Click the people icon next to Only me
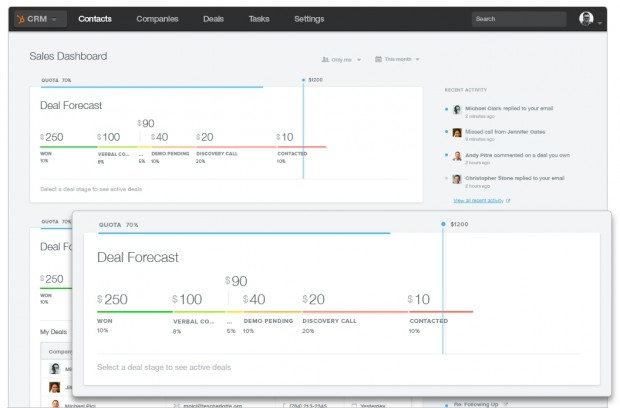620x408 pixels. (x=325, y=59)
